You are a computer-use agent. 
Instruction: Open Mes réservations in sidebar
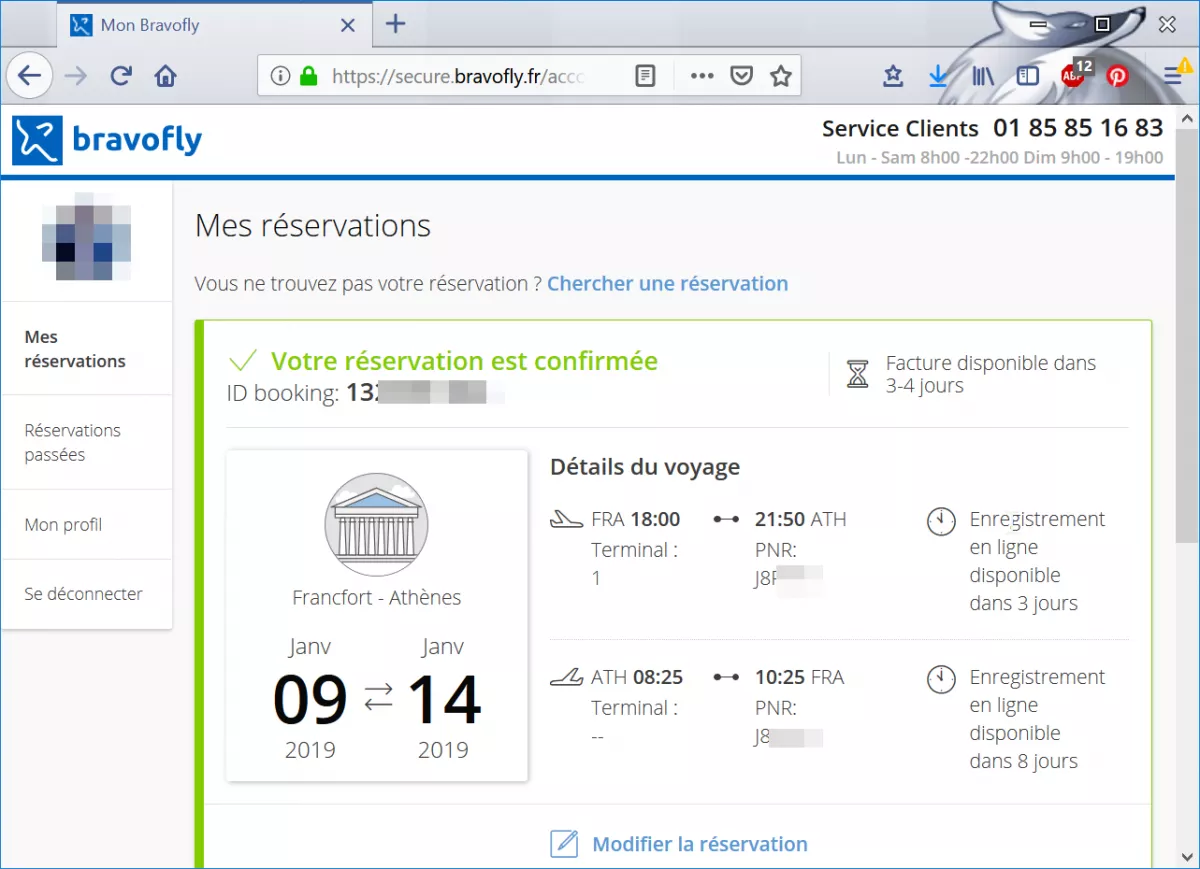[x=75, y=349]
